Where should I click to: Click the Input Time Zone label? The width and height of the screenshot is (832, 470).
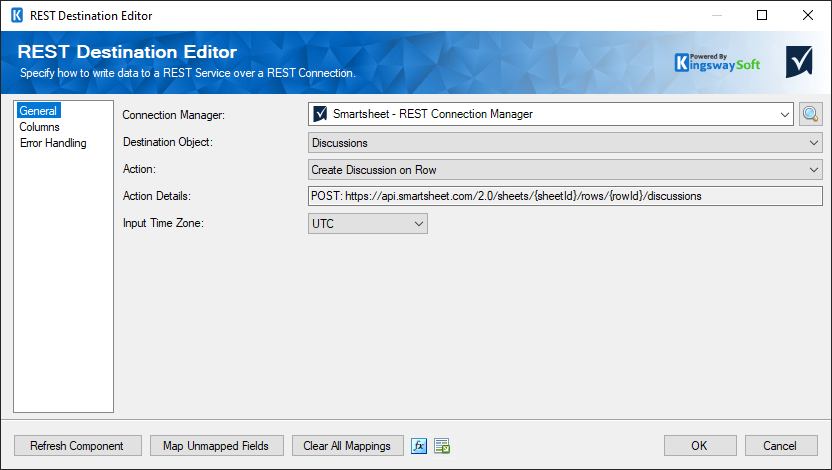163,223
